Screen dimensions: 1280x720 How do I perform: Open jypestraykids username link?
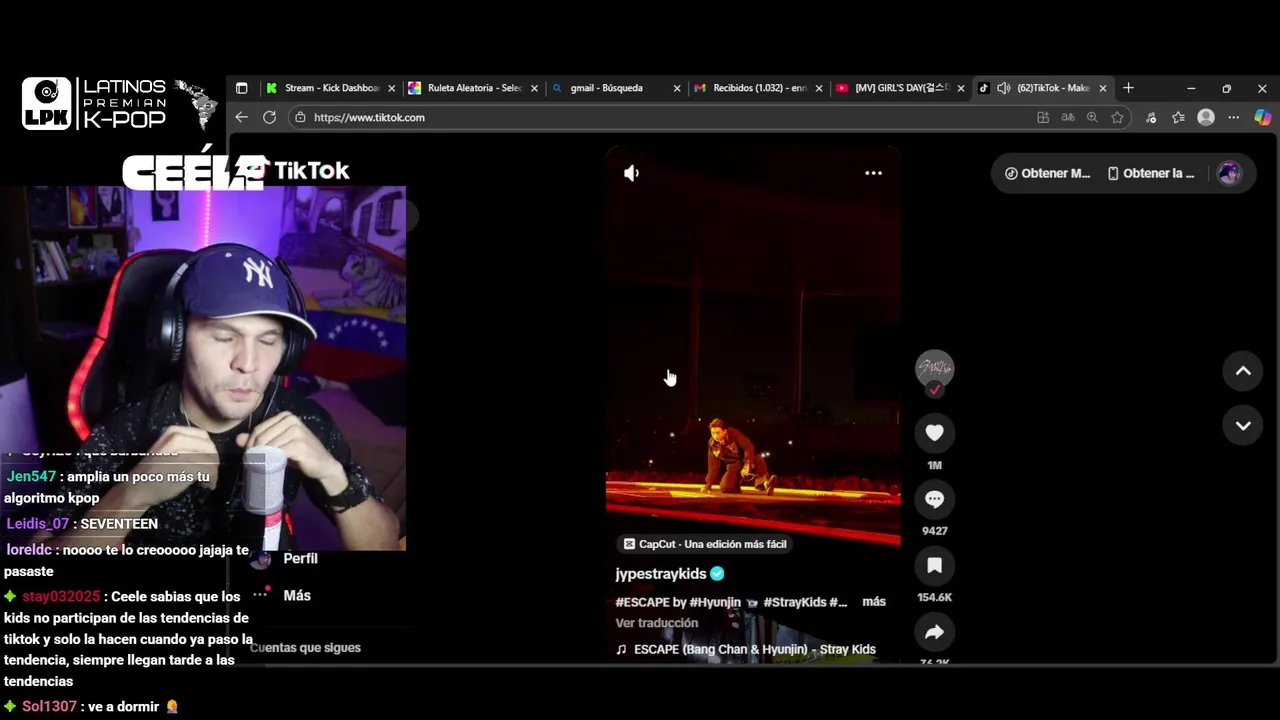[661, 574]
